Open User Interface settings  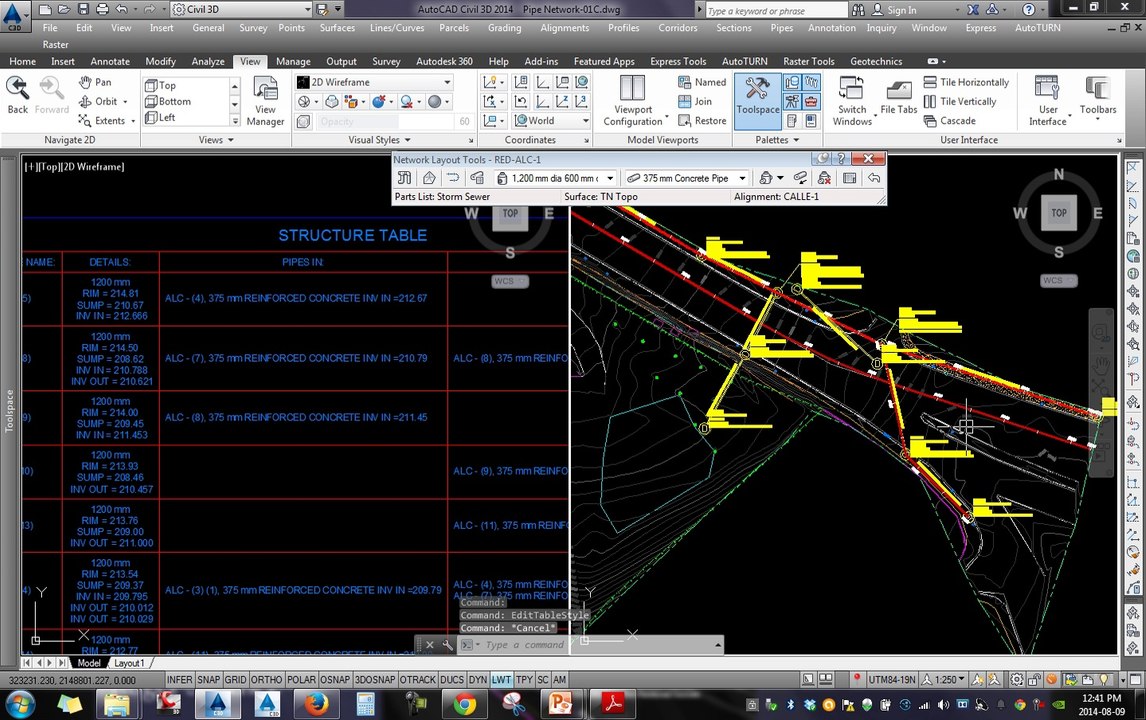1047,102
